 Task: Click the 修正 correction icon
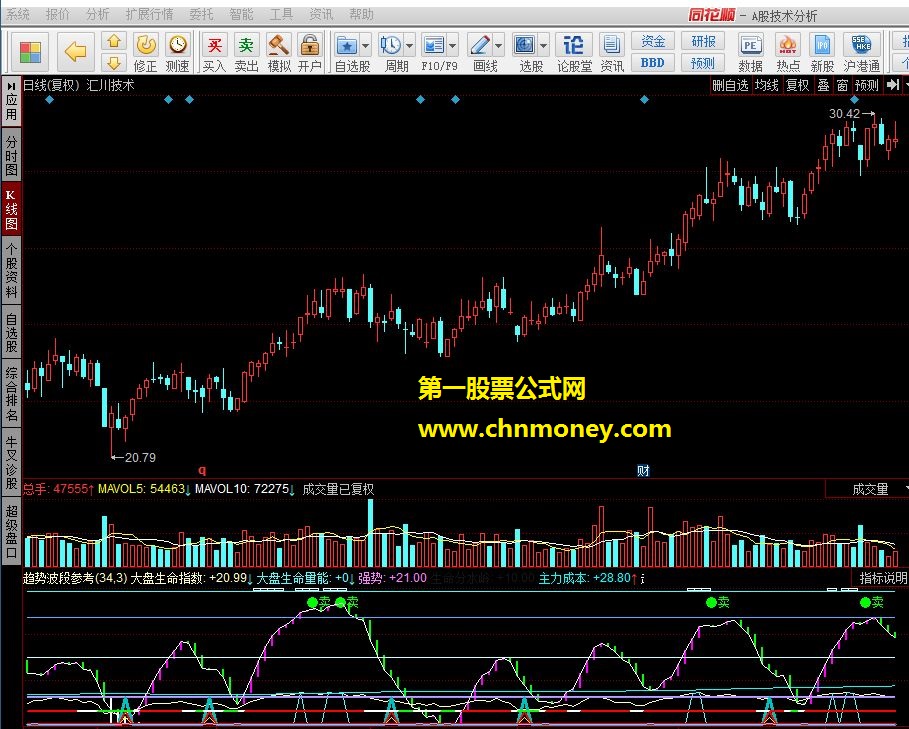146,53
